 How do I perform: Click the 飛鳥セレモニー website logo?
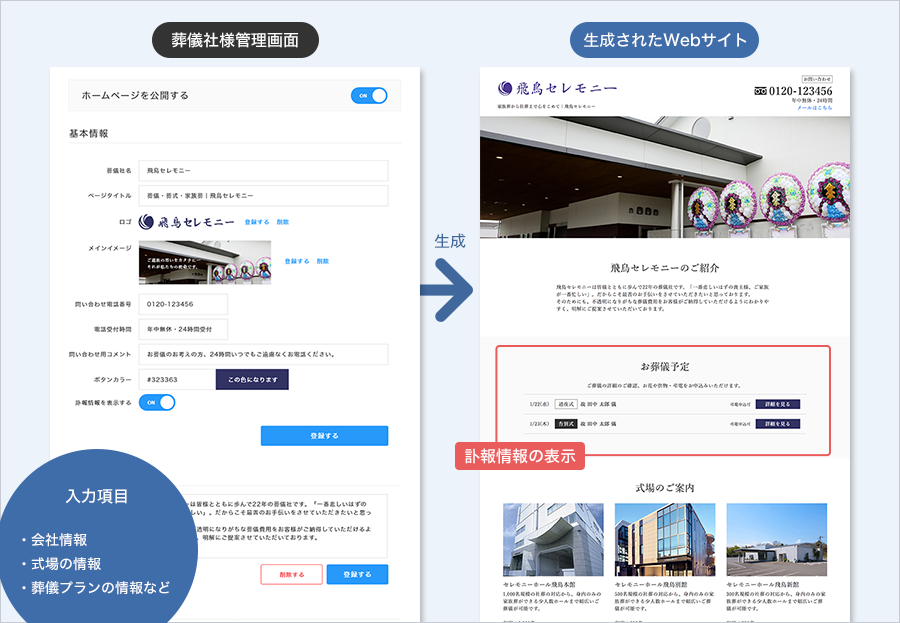(557, 88)
